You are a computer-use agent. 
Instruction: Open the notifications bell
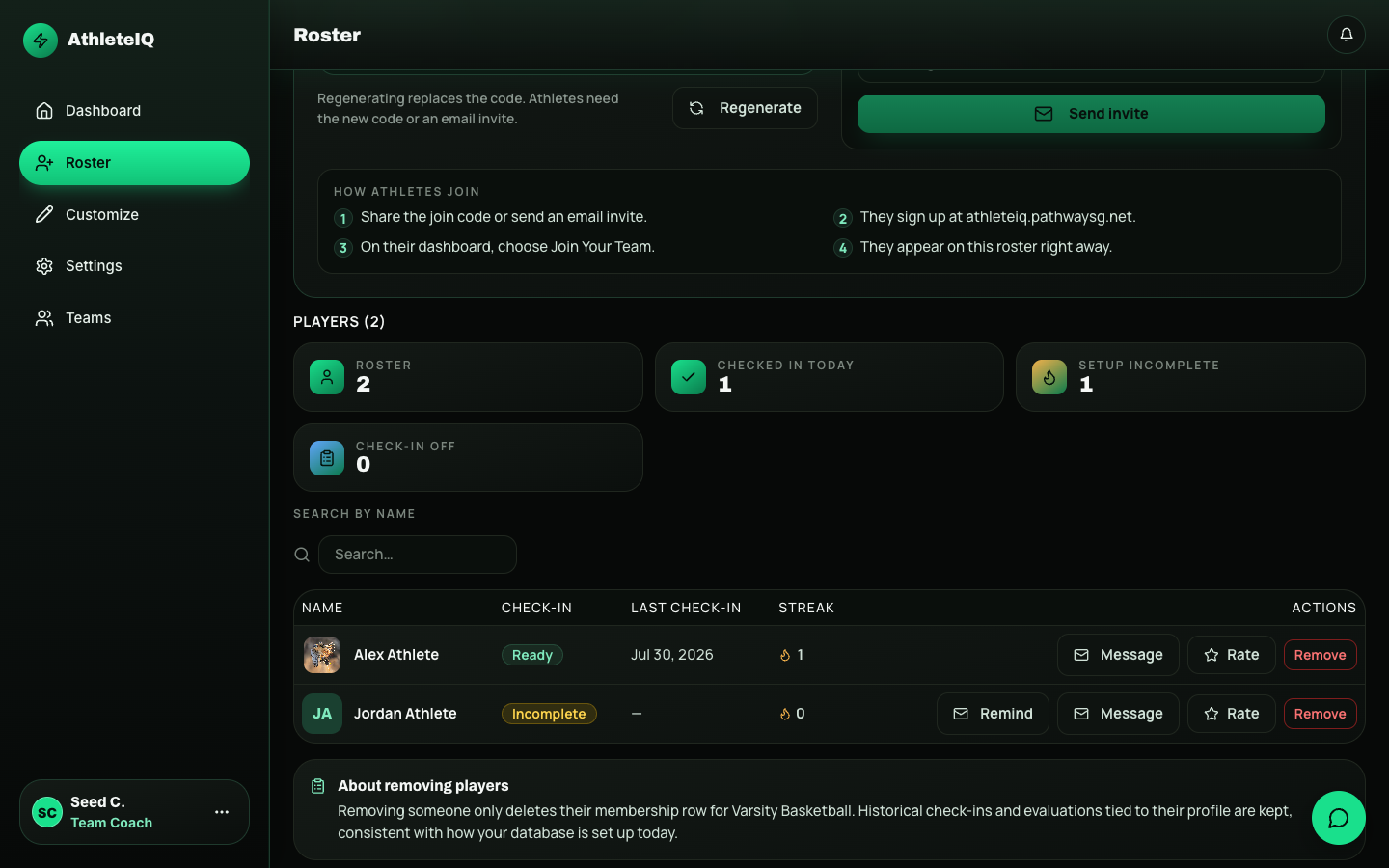pos(1346,35)
